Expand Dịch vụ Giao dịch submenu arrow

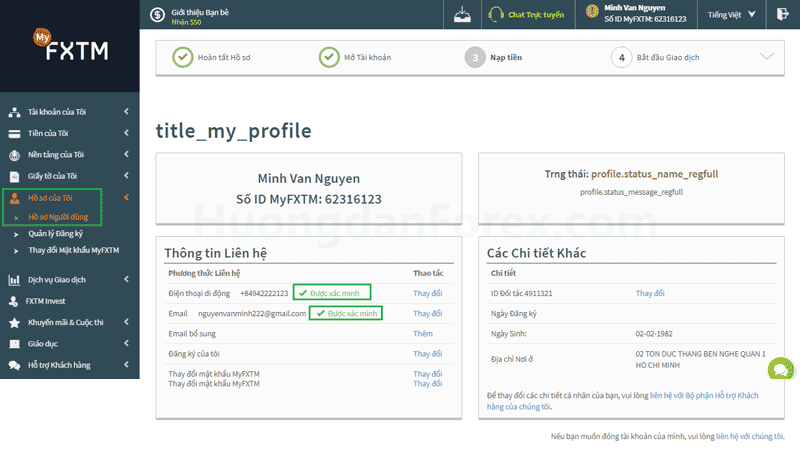click(x=126, y=279)
